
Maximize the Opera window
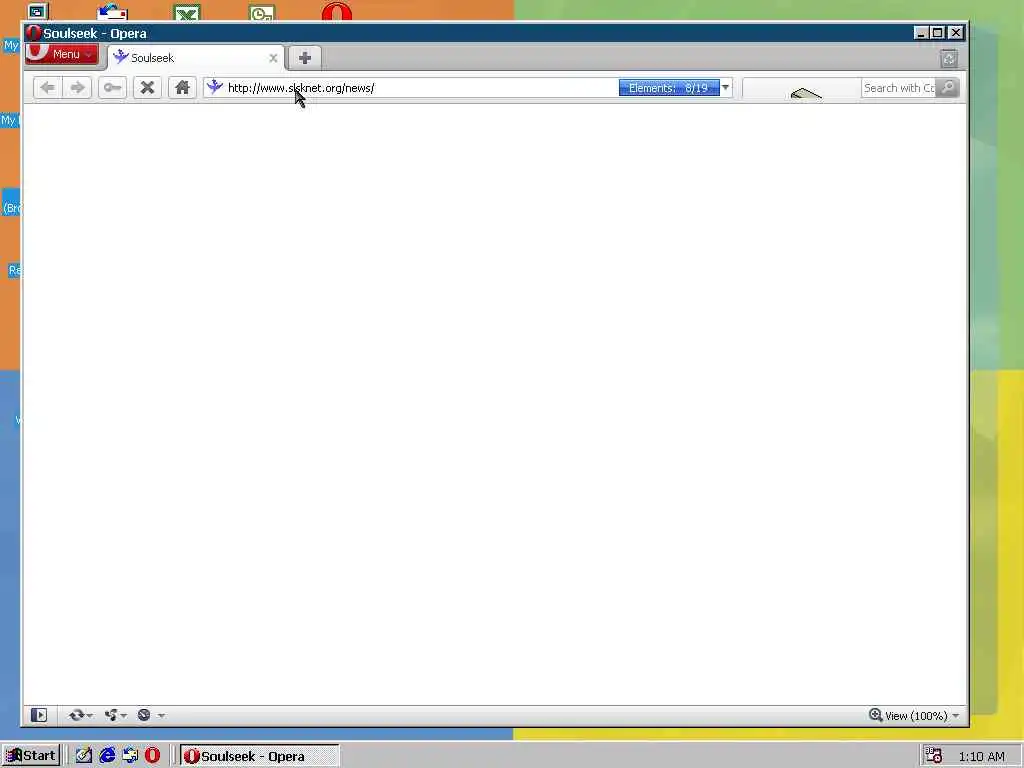[938, 33]
